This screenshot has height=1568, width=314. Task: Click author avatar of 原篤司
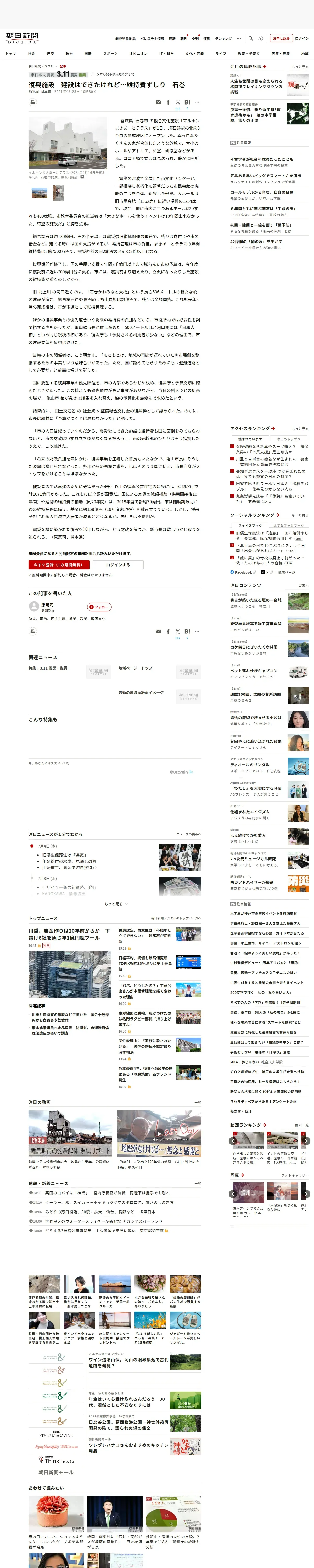34,606
